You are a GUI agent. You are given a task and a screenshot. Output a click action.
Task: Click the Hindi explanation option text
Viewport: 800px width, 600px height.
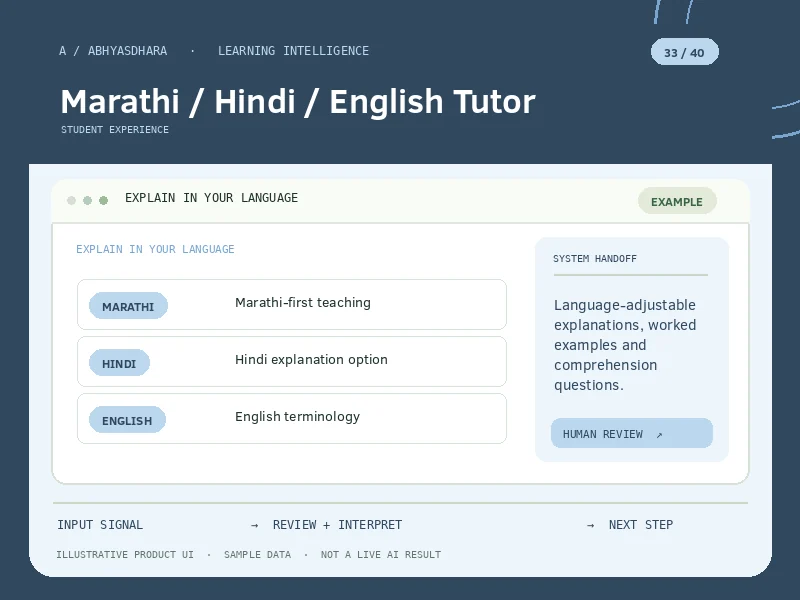pos(311,360)
